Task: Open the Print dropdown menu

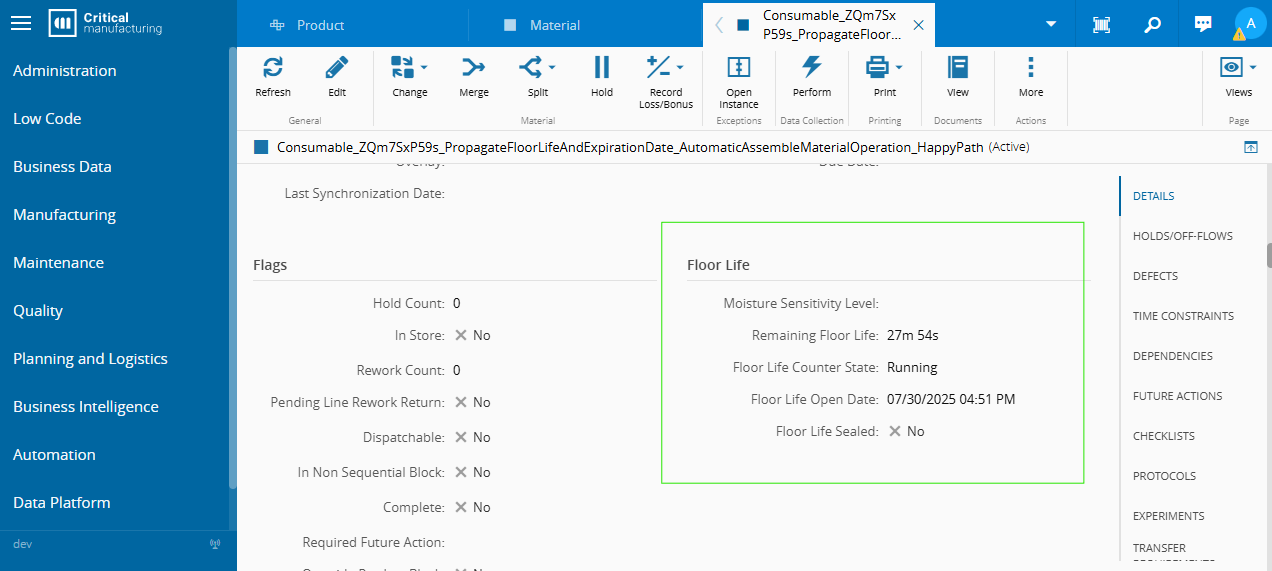Action: [899, 68]
